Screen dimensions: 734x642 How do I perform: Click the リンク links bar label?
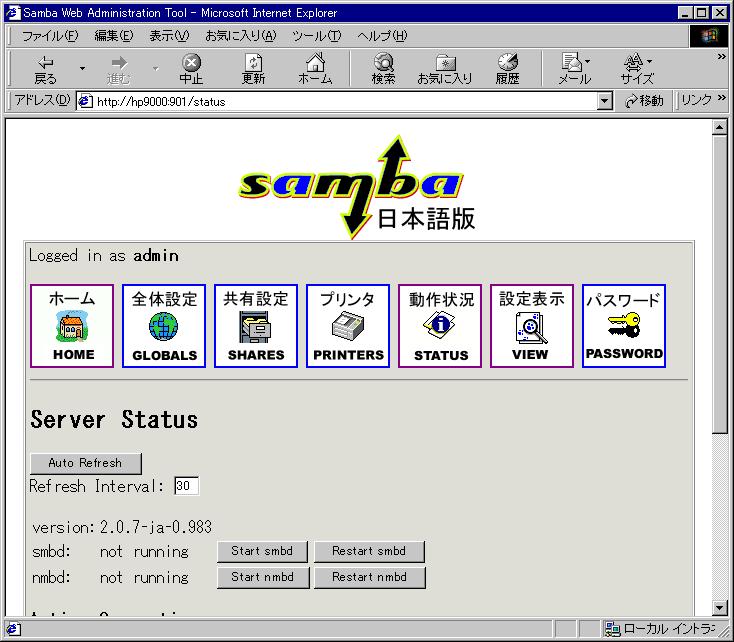pos(697,100)
